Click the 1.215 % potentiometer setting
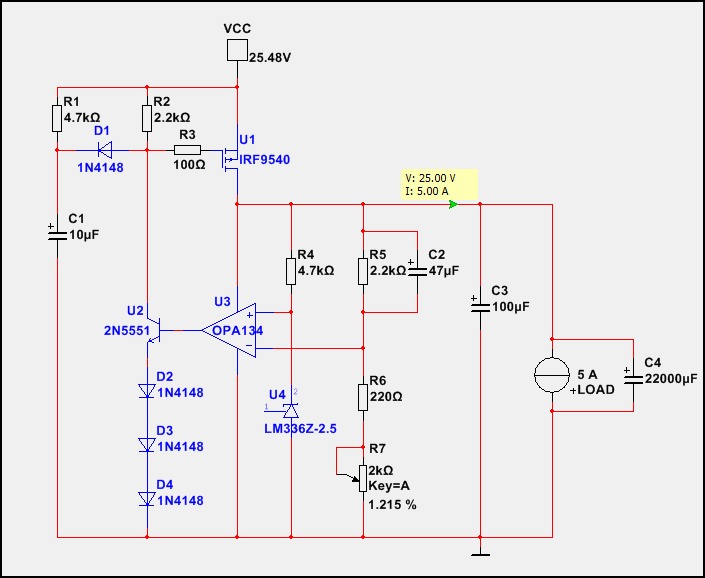The height and width of the screenshot is (578, 705). [x=393, y=505]
